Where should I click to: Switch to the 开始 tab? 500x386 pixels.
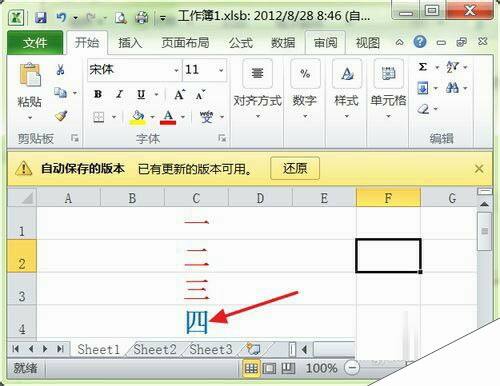tap(87, 43)
